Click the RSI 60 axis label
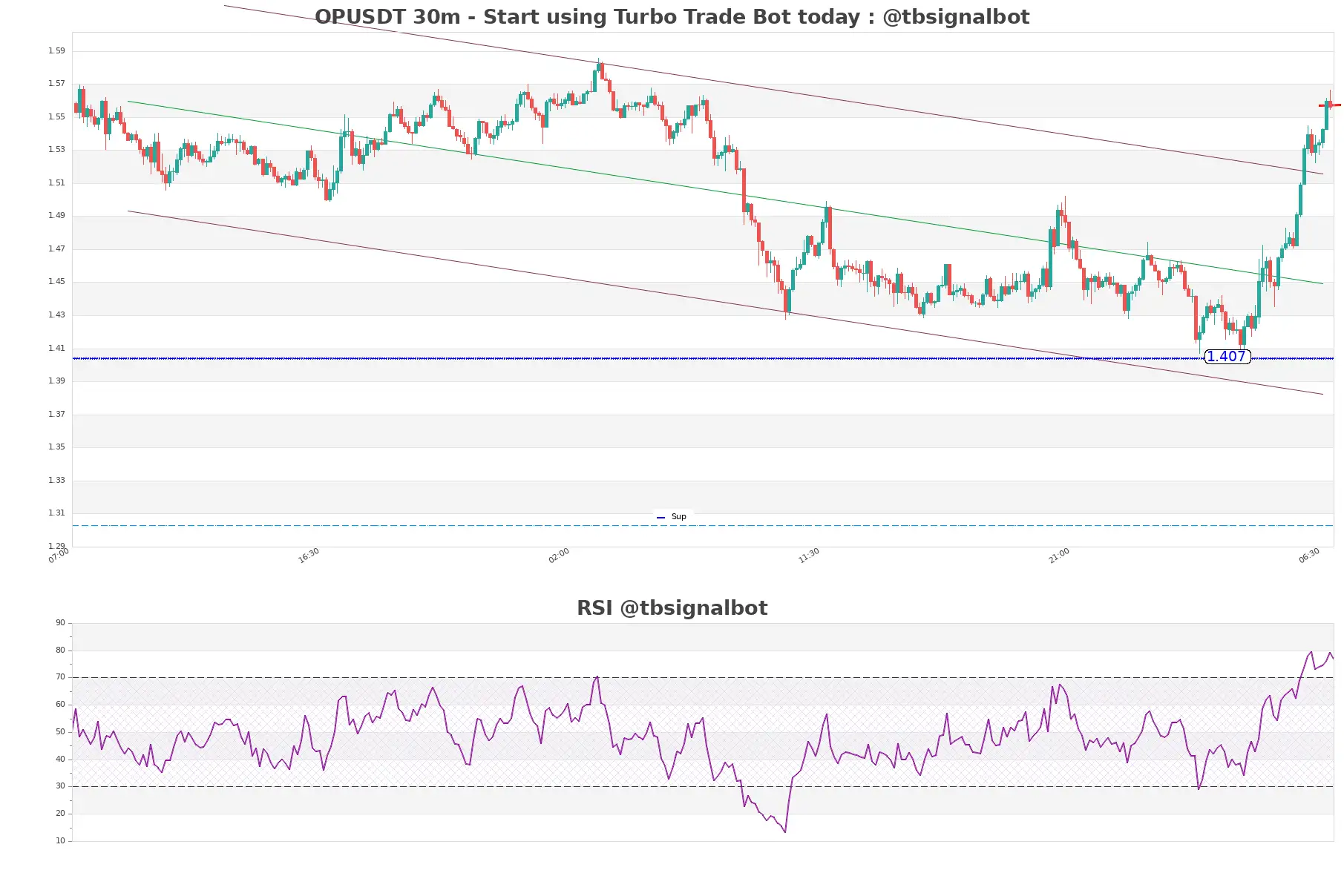The width and height of the screenshot is (1344, 896). point(61,705)
